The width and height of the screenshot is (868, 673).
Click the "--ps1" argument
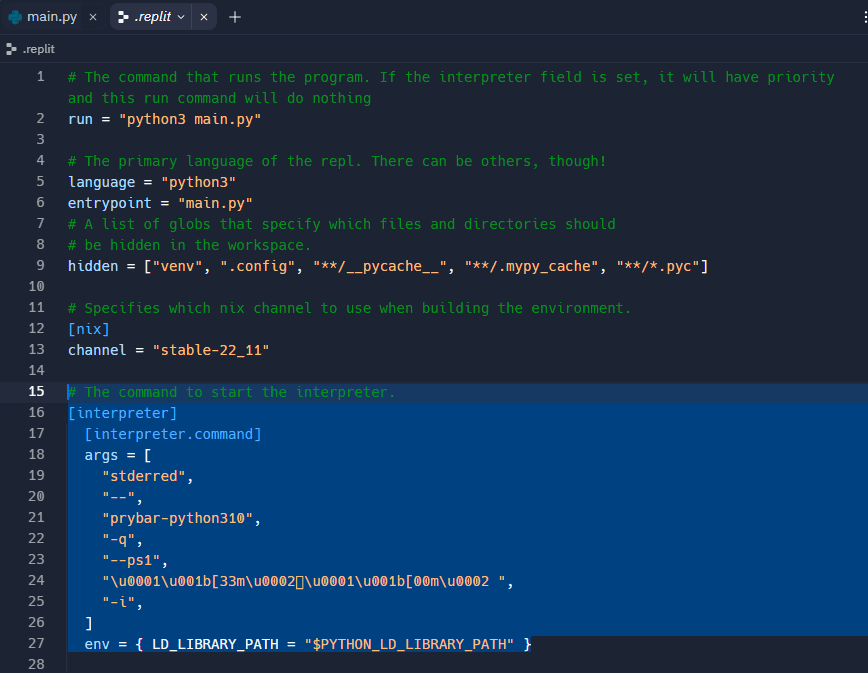pyautogui.click(x=131, y=560)
